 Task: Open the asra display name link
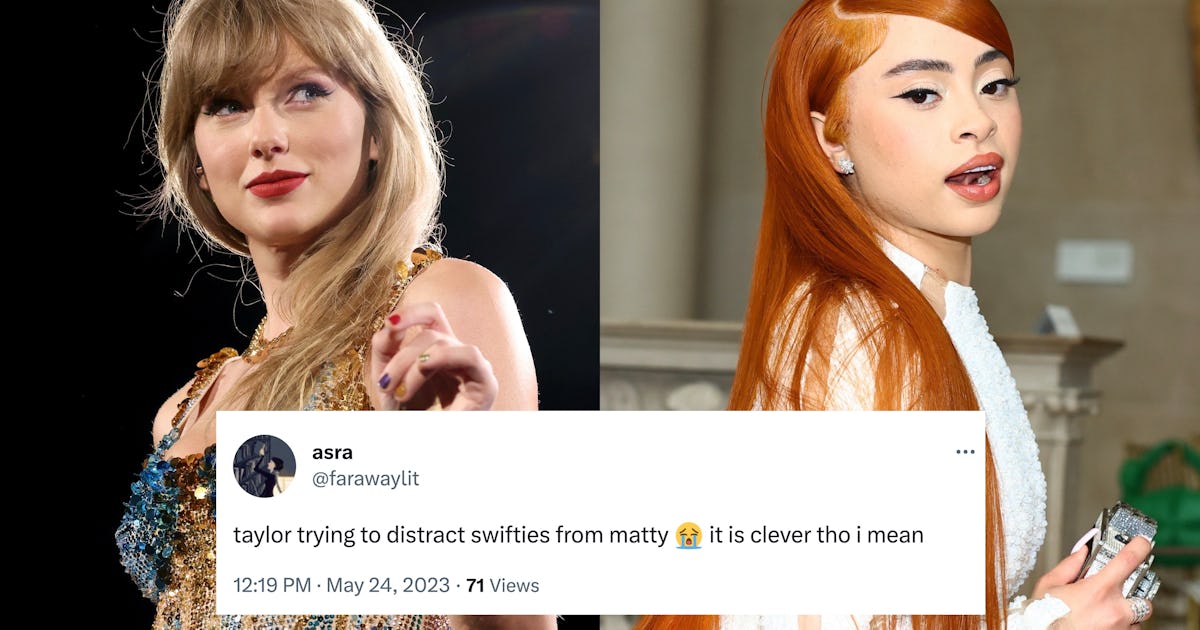point(332,453)
